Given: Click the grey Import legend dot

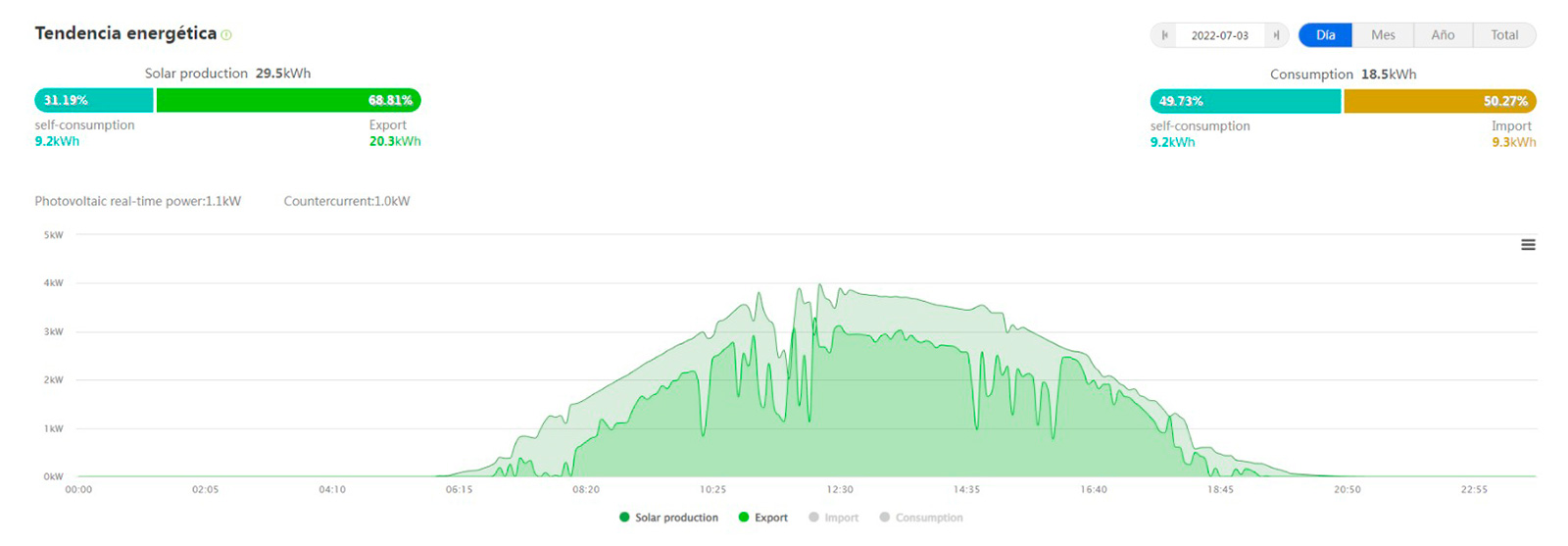Looking at the screenshot, I should [x=813, y=518].
